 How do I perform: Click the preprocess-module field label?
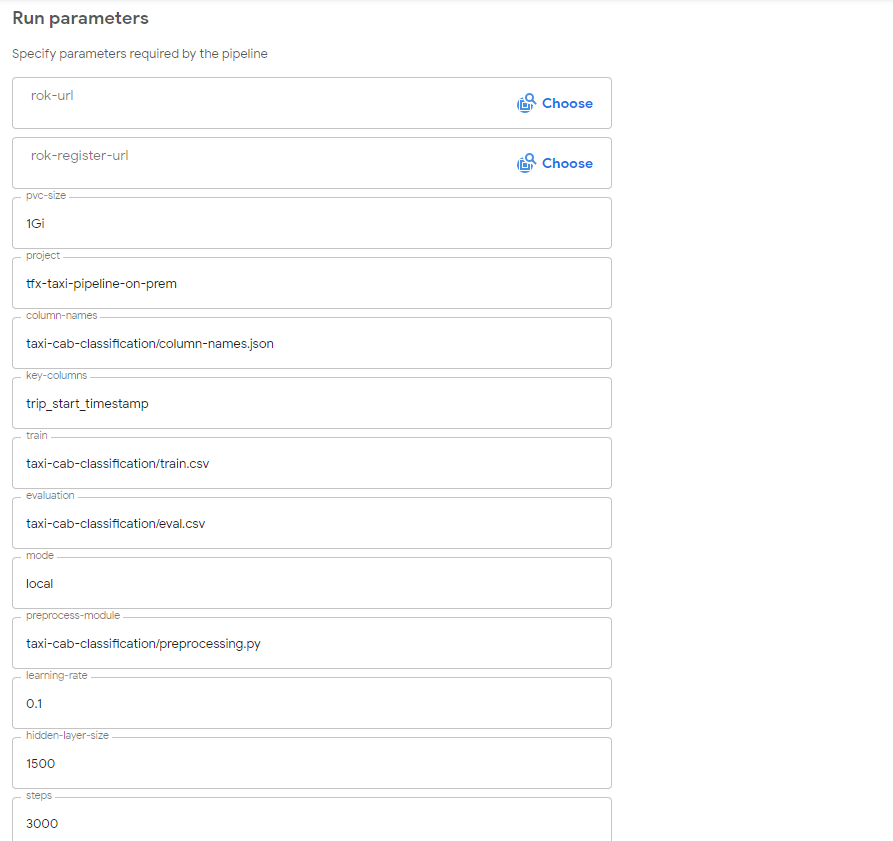click(x=73, y=616)
